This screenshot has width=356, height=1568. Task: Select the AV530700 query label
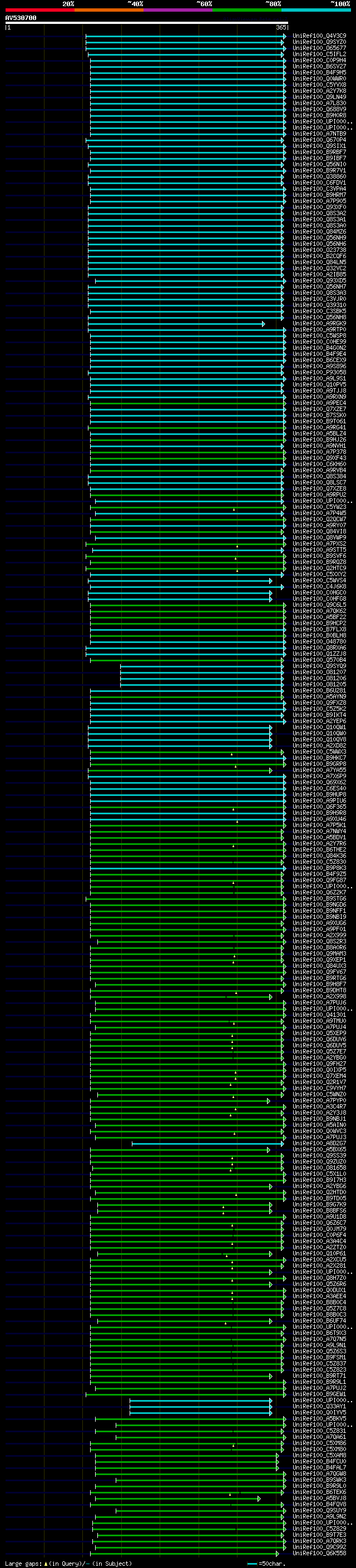tap(21, 18)
